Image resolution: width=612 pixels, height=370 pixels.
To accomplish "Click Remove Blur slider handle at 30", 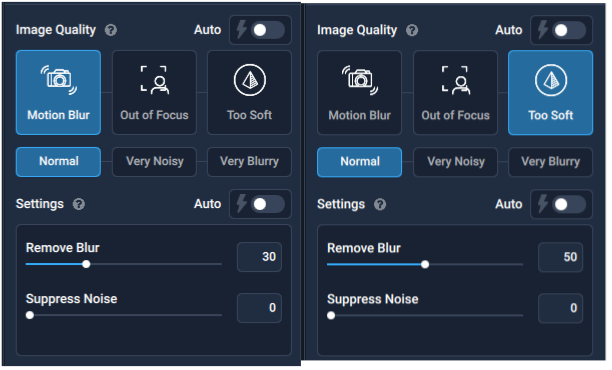I will click(x=86, y=264).
